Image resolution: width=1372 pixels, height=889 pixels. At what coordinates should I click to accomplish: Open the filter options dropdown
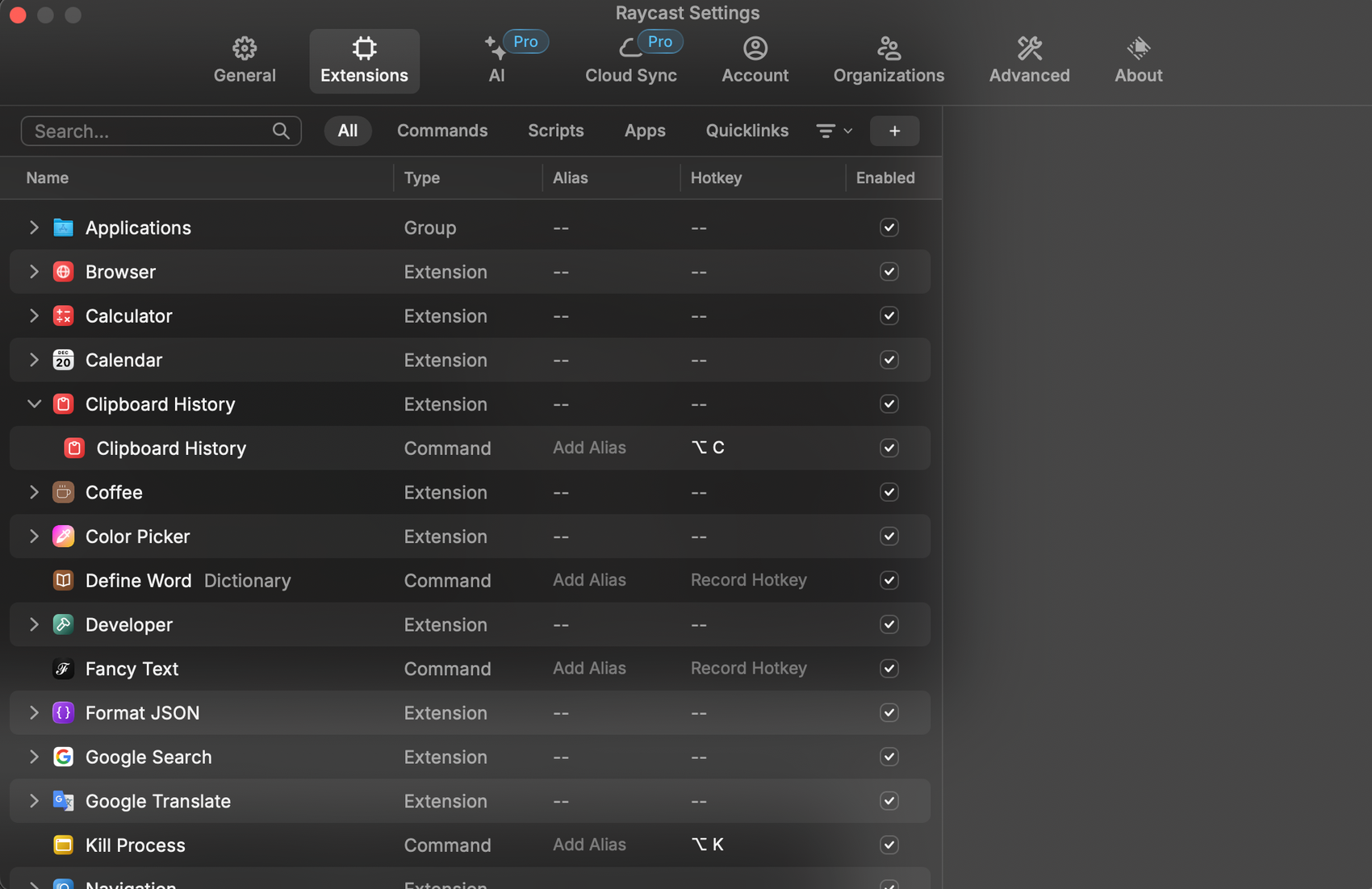point(834,131)
